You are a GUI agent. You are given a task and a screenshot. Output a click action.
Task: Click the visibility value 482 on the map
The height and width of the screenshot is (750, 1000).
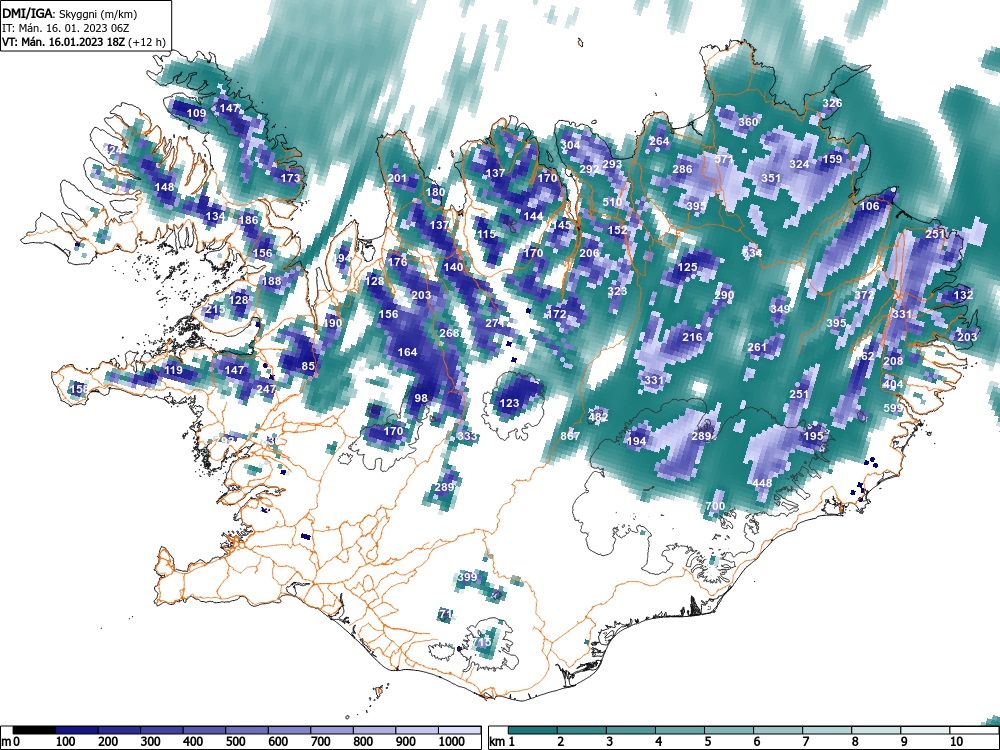[598, 418]
